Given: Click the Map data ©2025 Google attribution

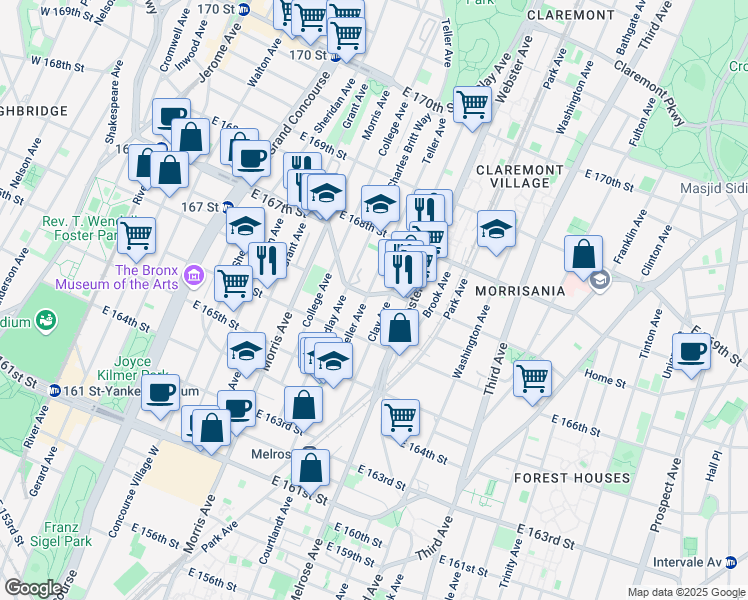Looking at the screenshot, I should pos(685,592).
